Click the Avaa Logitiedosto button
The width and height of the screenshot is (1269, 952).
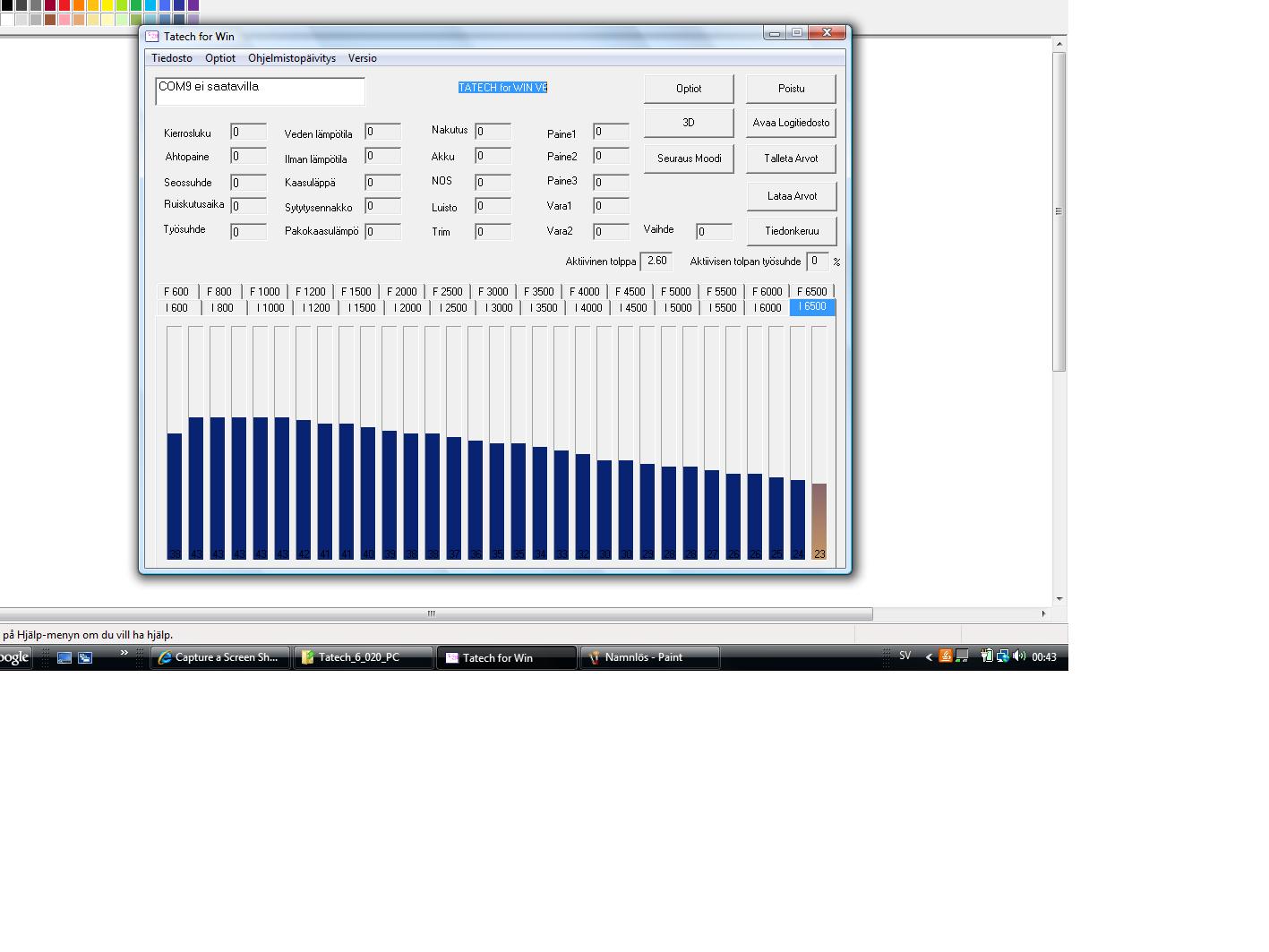tap(791, 123)
